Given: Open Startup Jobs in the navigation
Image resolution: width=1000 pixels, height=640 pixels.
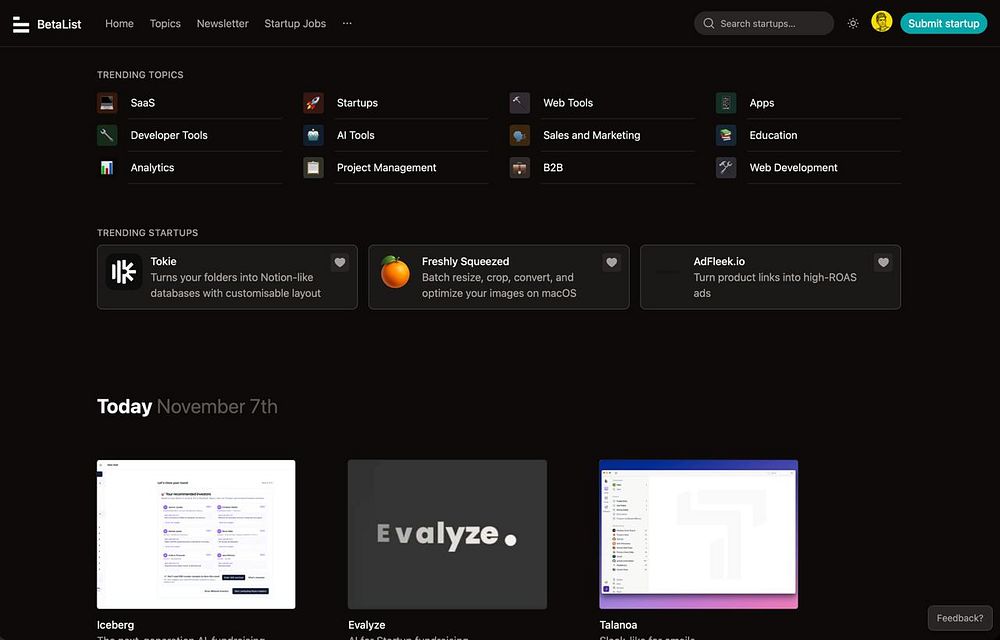Looking at the screenshot, I should (295, 24).
